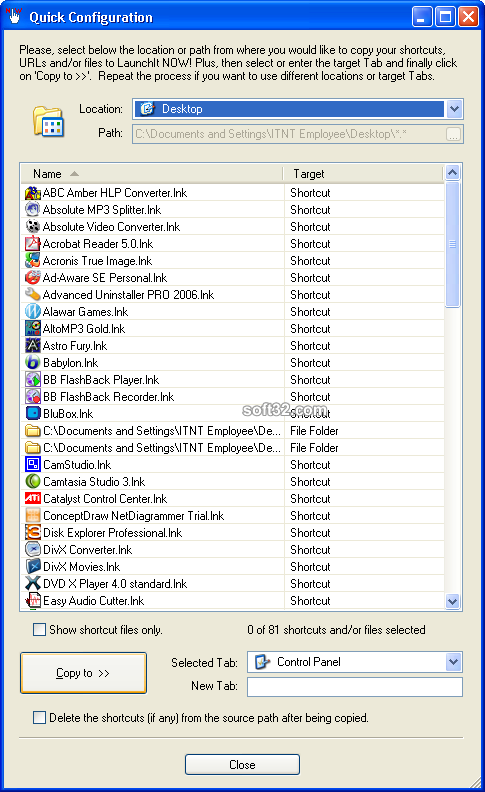Click the AltoMP3 Gold icon
The height and width of the screenshot is (792, 485).
(33, 329)
